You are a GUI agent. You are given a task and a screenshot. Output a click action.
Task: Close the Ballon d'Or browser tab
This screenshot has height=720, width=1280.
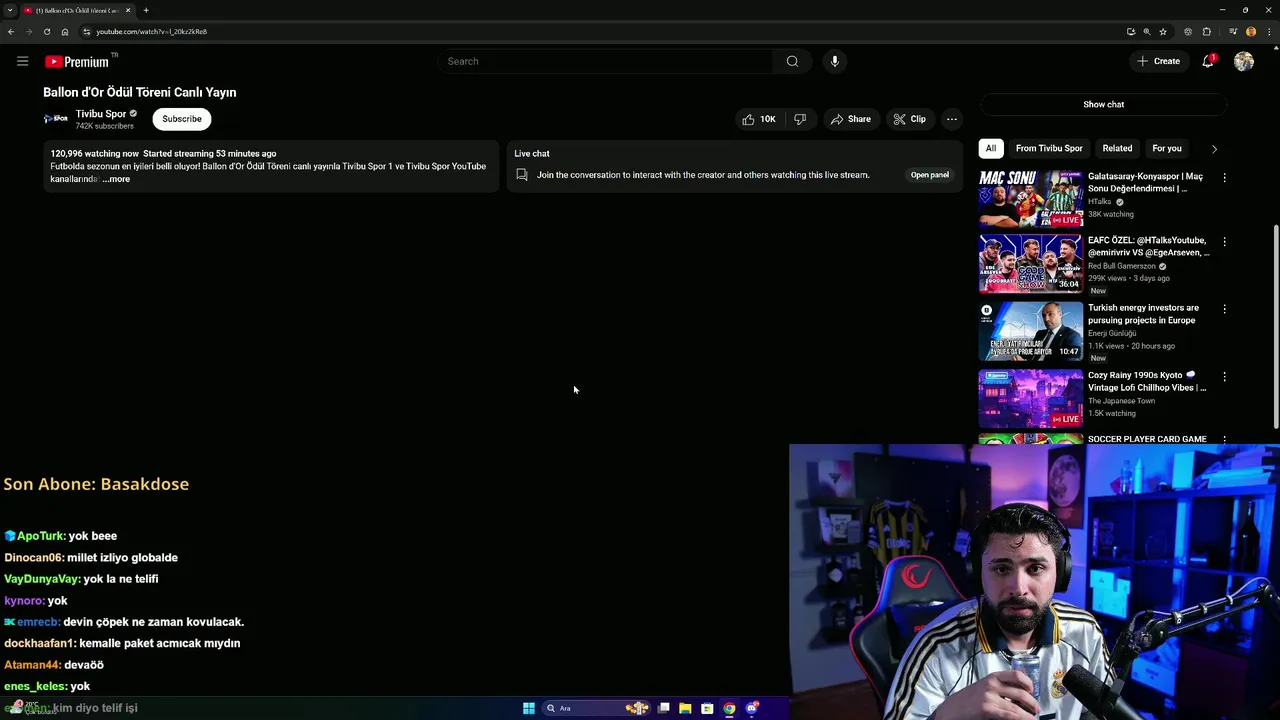(128, 10)
